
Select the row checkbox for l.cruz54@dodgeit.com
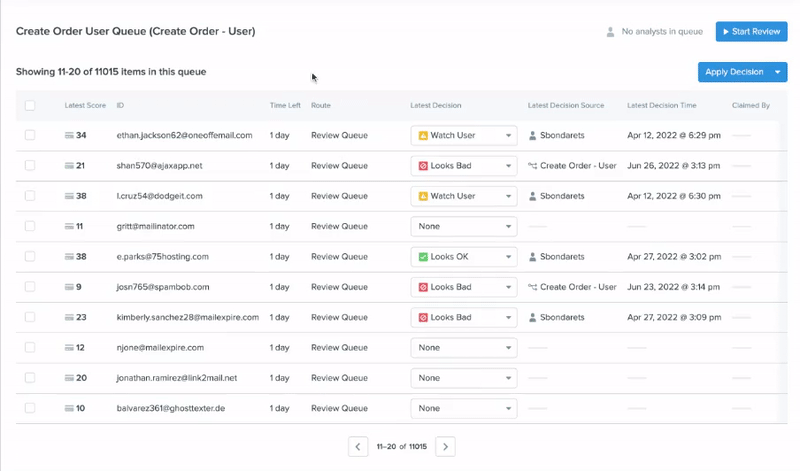[30, 196]
